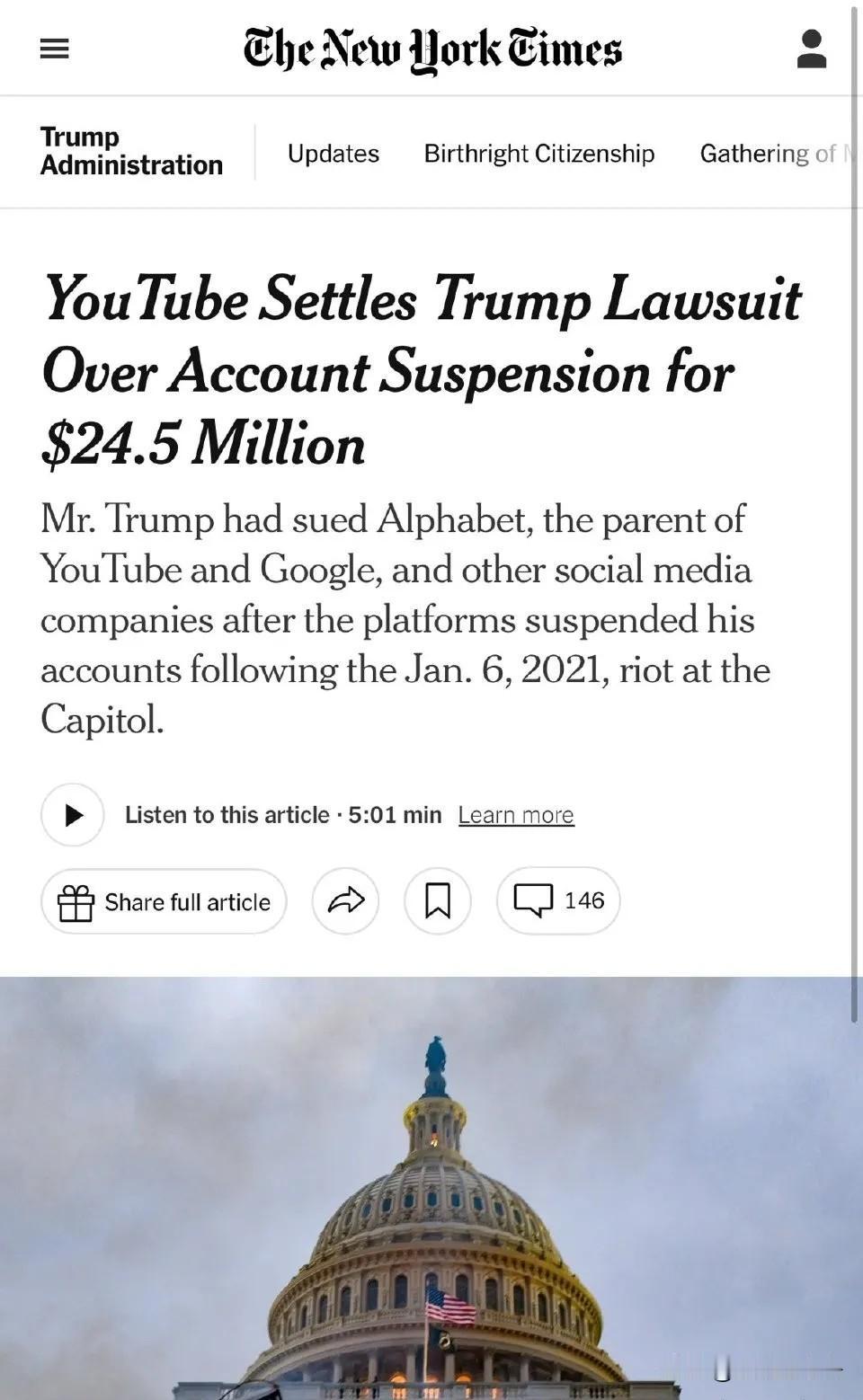Viewport: 863px width, 1400px height.
Task: Switch to the Birthright Citizenship tab
Action: click(x=539, y=154)
